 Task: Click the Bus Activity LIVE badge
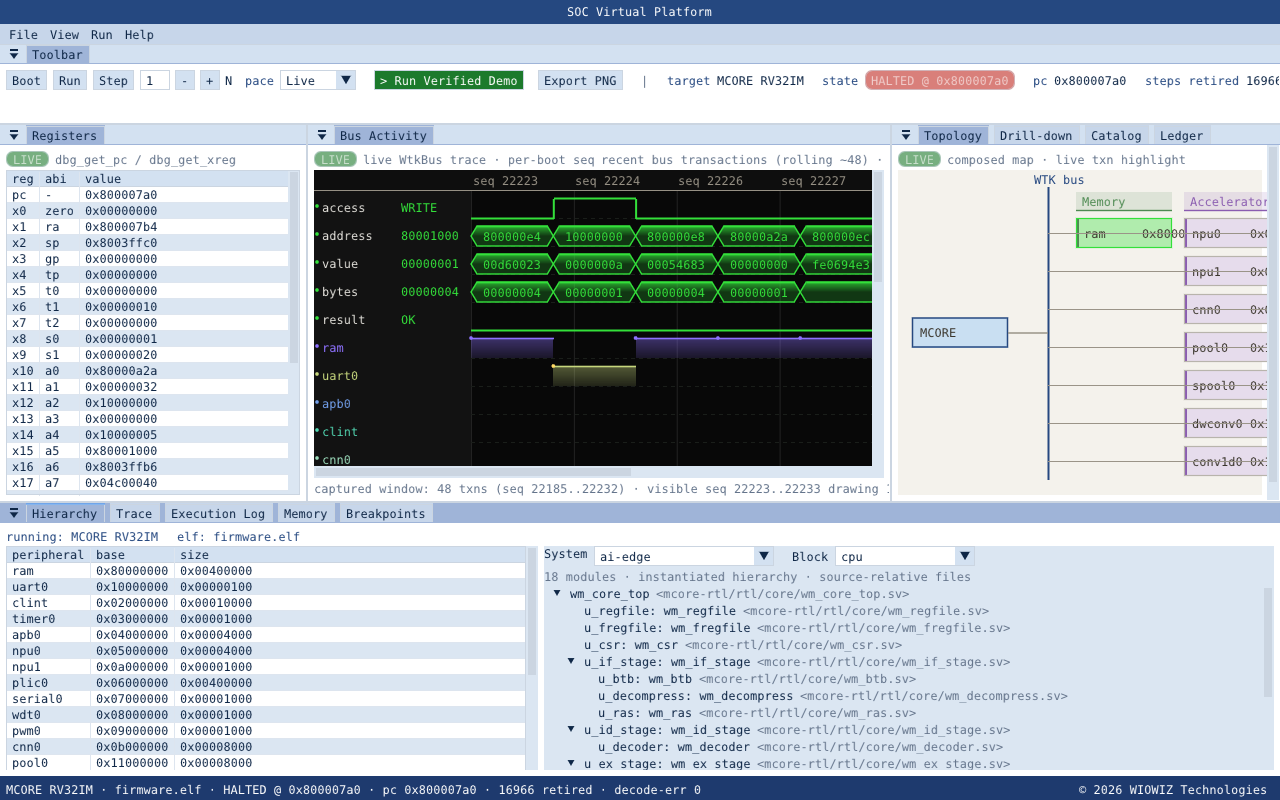point(335,159)
